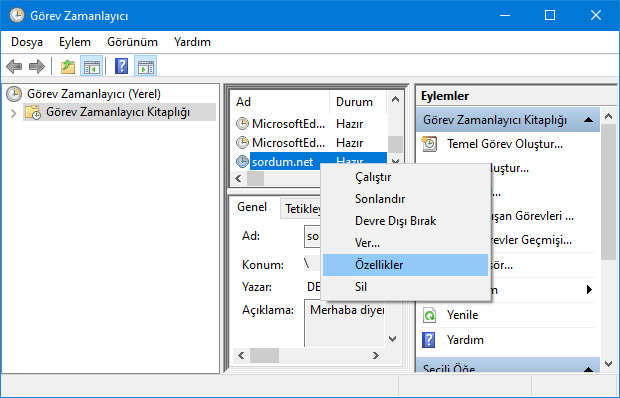Click the task list scroll up arrow

coord(395,100)
